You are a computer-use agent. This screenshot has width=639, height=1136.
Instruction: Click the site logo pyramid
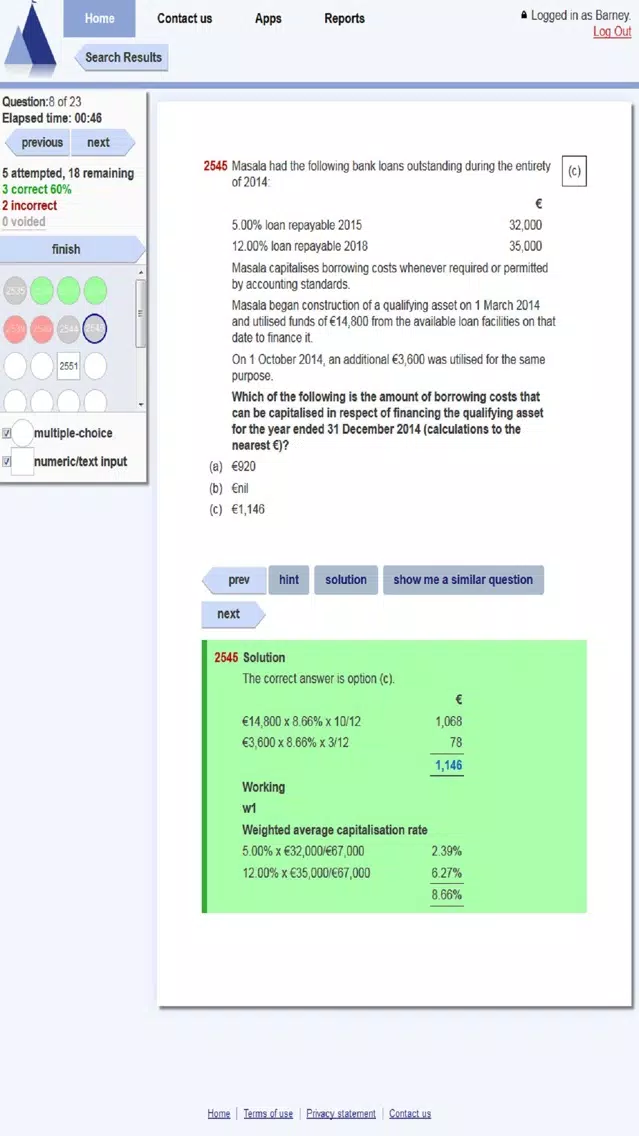[30, 36]
